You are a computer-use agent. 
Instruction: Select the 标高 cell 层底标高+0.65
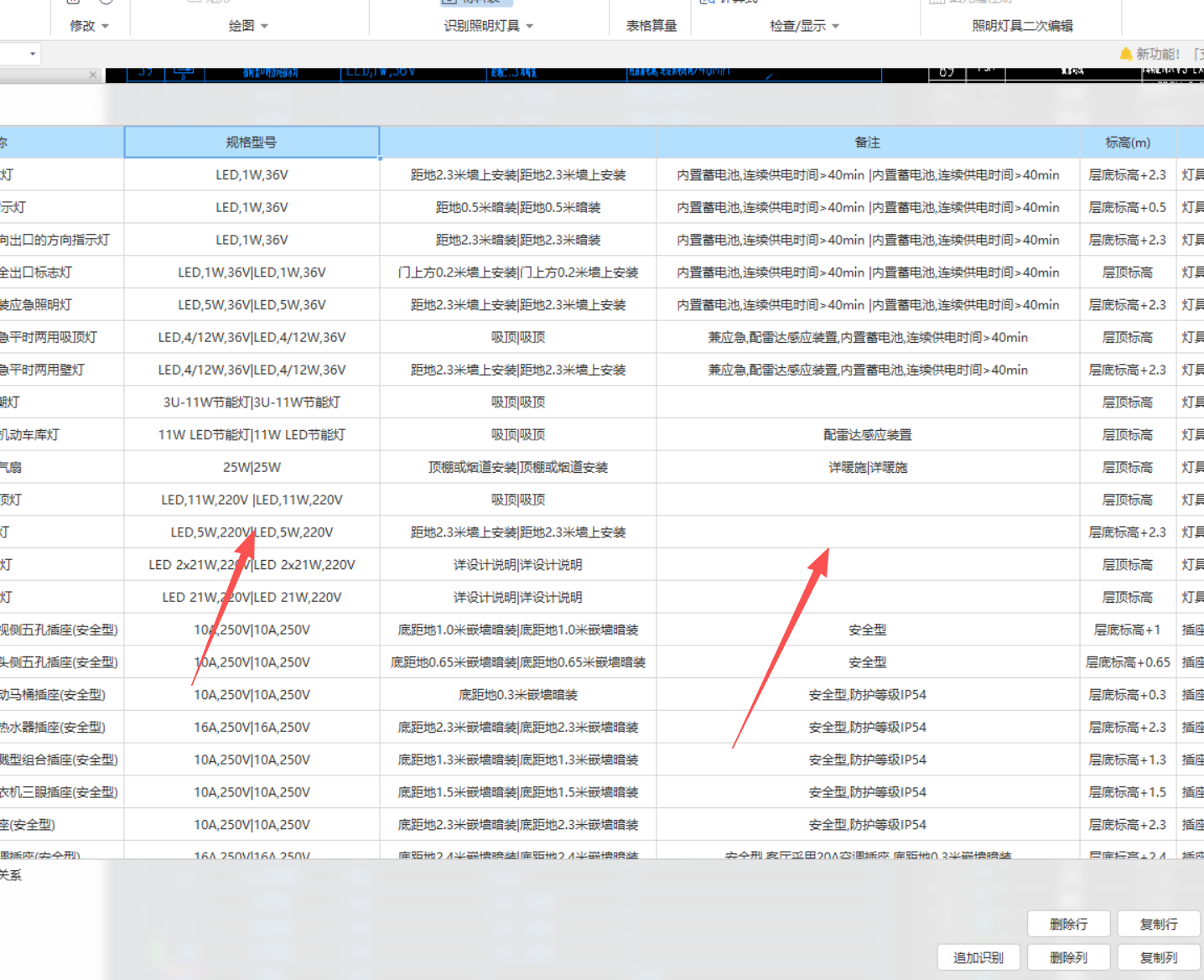[1128, 662]
